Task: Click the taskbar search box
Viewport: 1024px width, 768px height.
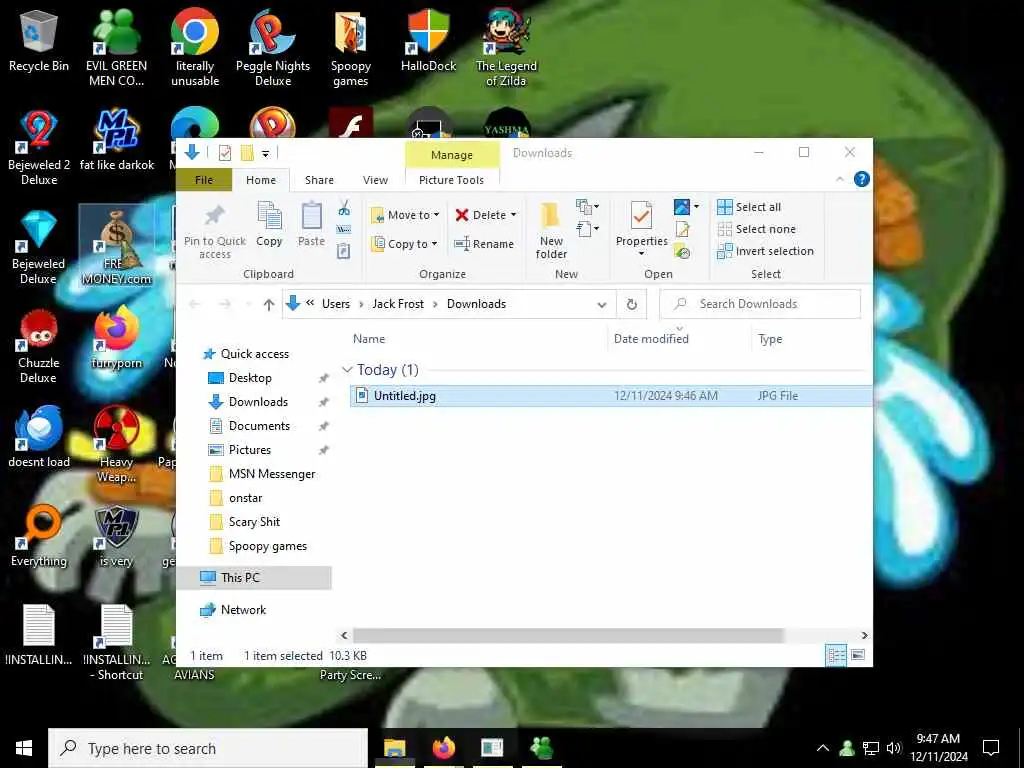Action: pyautogui.click(x=208, y=748)
